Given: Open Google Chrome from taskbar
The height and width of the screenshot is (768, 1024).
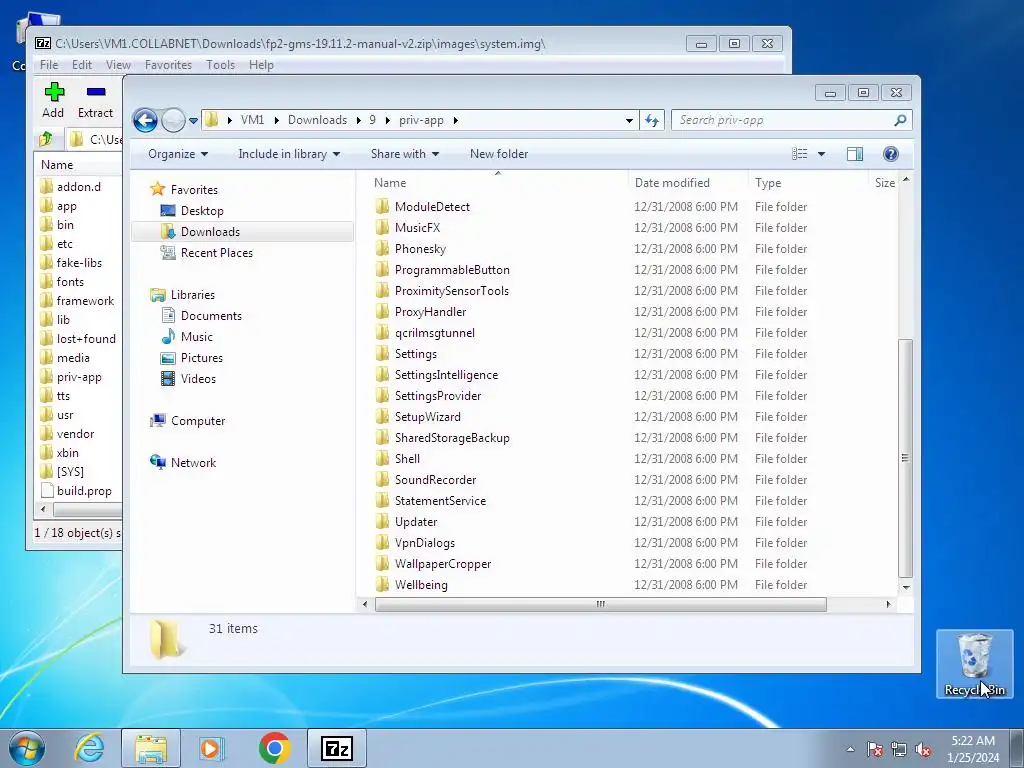Looking at the screenshot, I should point(274,748).
